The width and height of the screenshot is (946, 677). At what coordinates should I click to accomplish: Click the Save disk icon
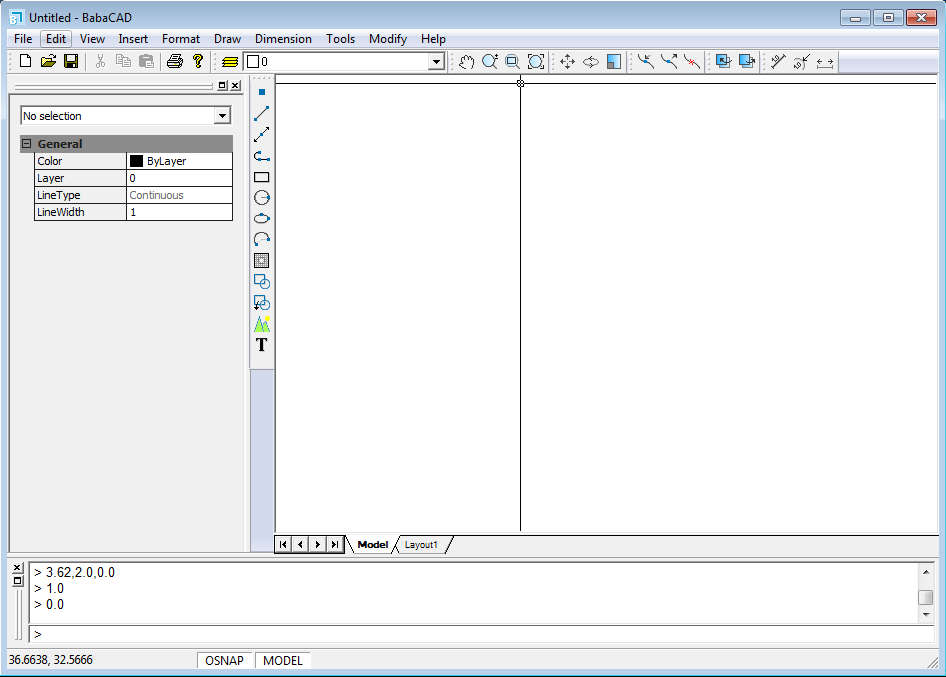pyautogui.click(x=71, y=62)
